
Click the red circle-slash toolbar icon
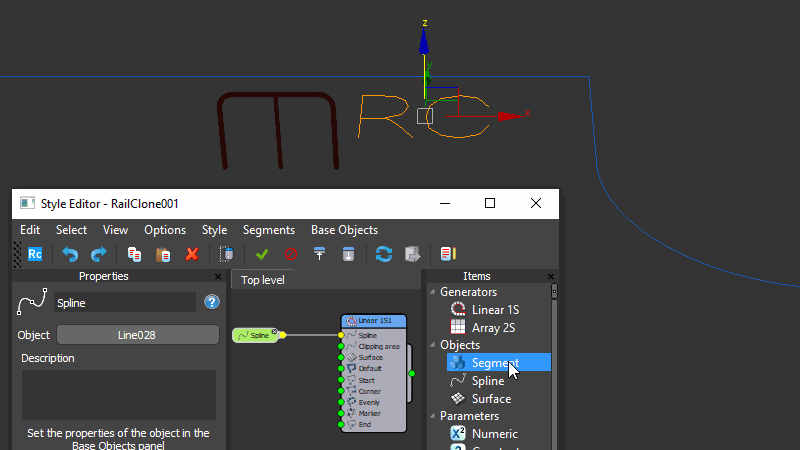coord(291,254)
